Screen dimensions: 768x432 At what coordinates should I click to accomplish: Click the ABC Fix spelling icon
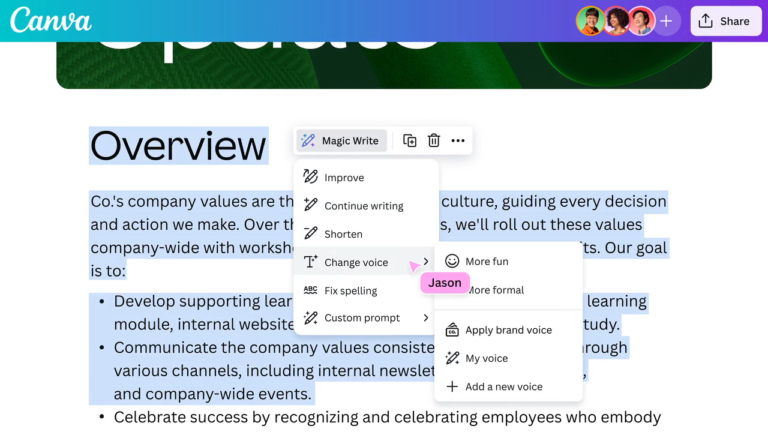tap(310, 290)
